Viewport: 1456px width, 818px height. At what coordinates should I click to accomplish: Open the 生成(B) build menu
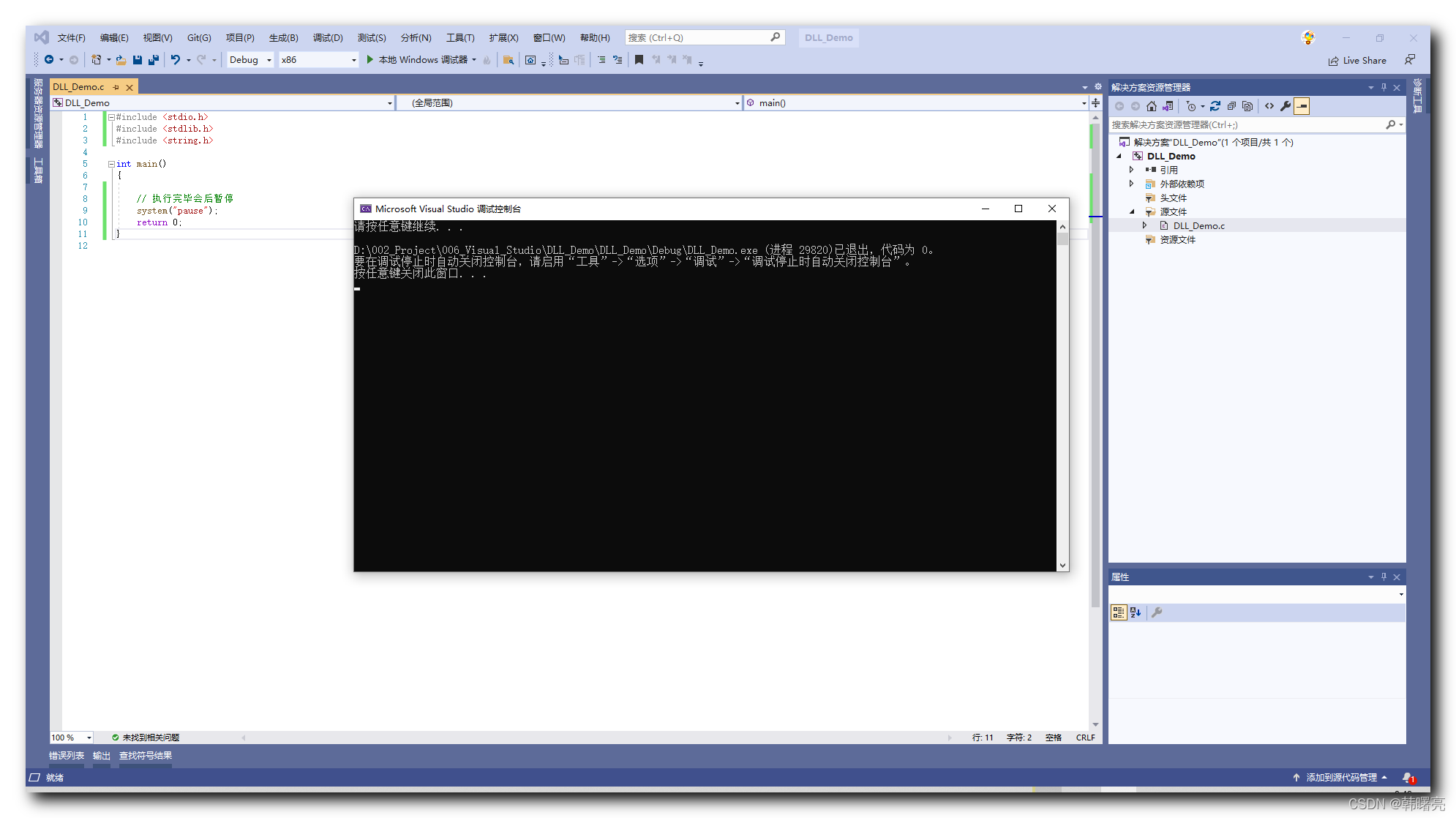click(x=283, y=37)
